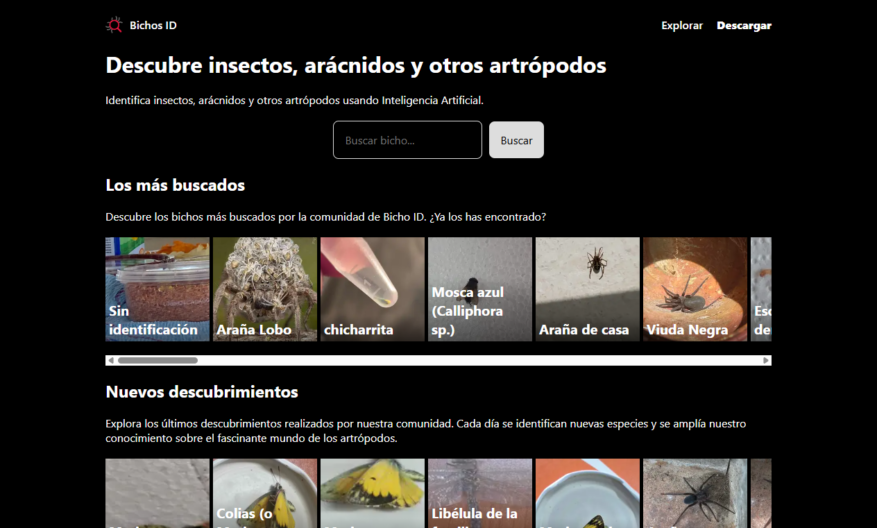877x528 pixels.
Task: Open the Colias butterfly card in new discoveries
Action: pos(265,493)
